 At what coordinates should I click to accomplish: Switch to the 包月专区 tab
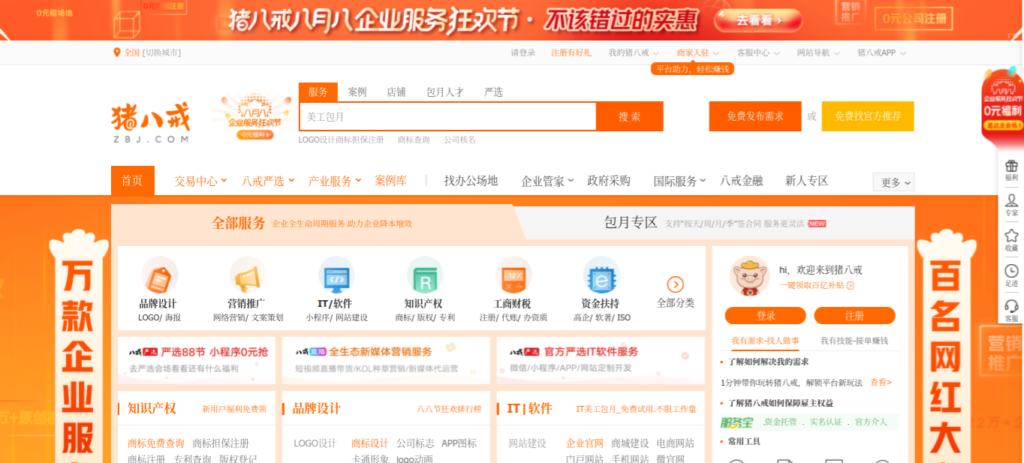(715, 223)
